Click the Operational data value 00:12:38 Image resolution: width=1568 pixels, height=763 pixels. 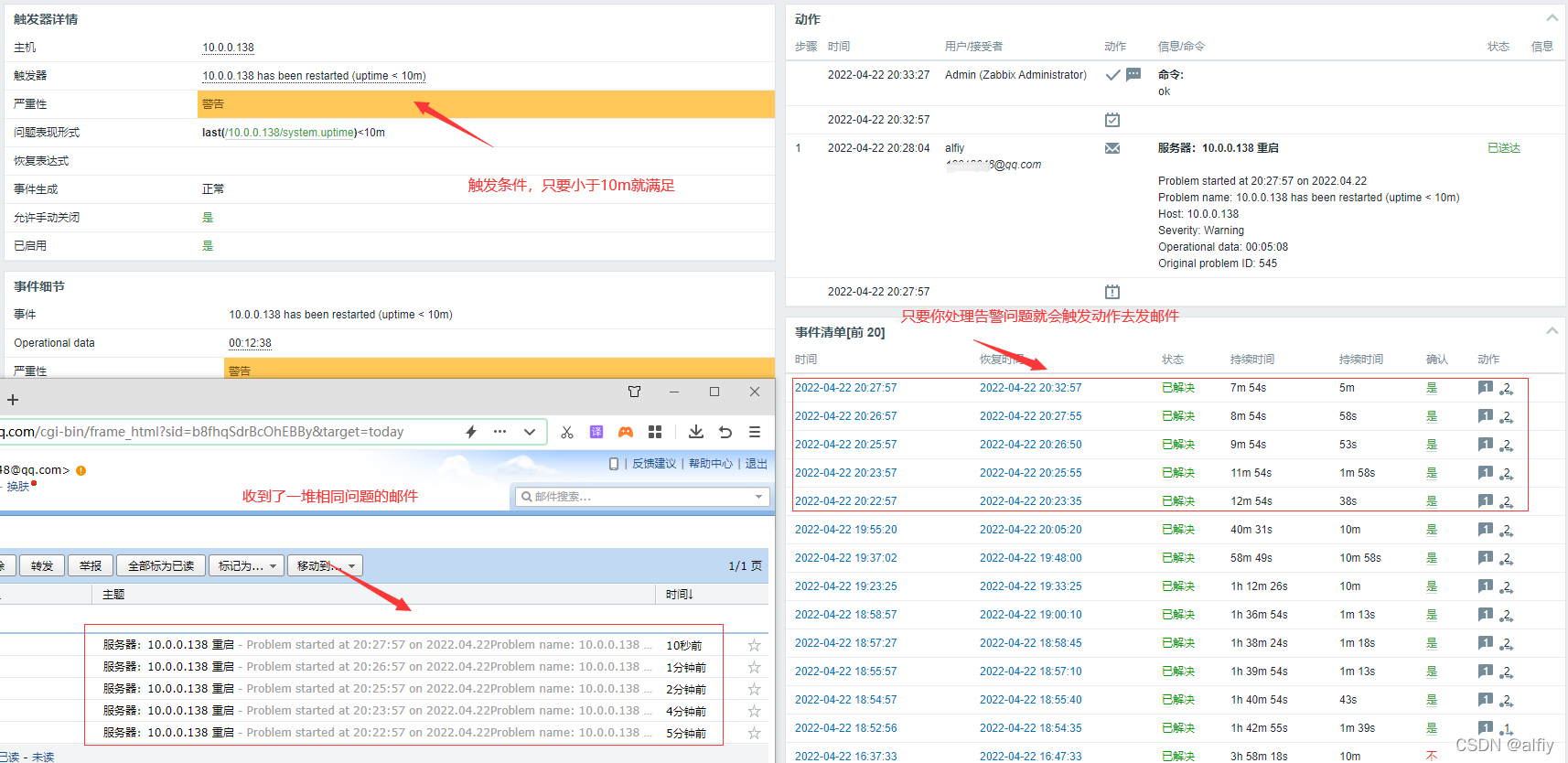250,343
